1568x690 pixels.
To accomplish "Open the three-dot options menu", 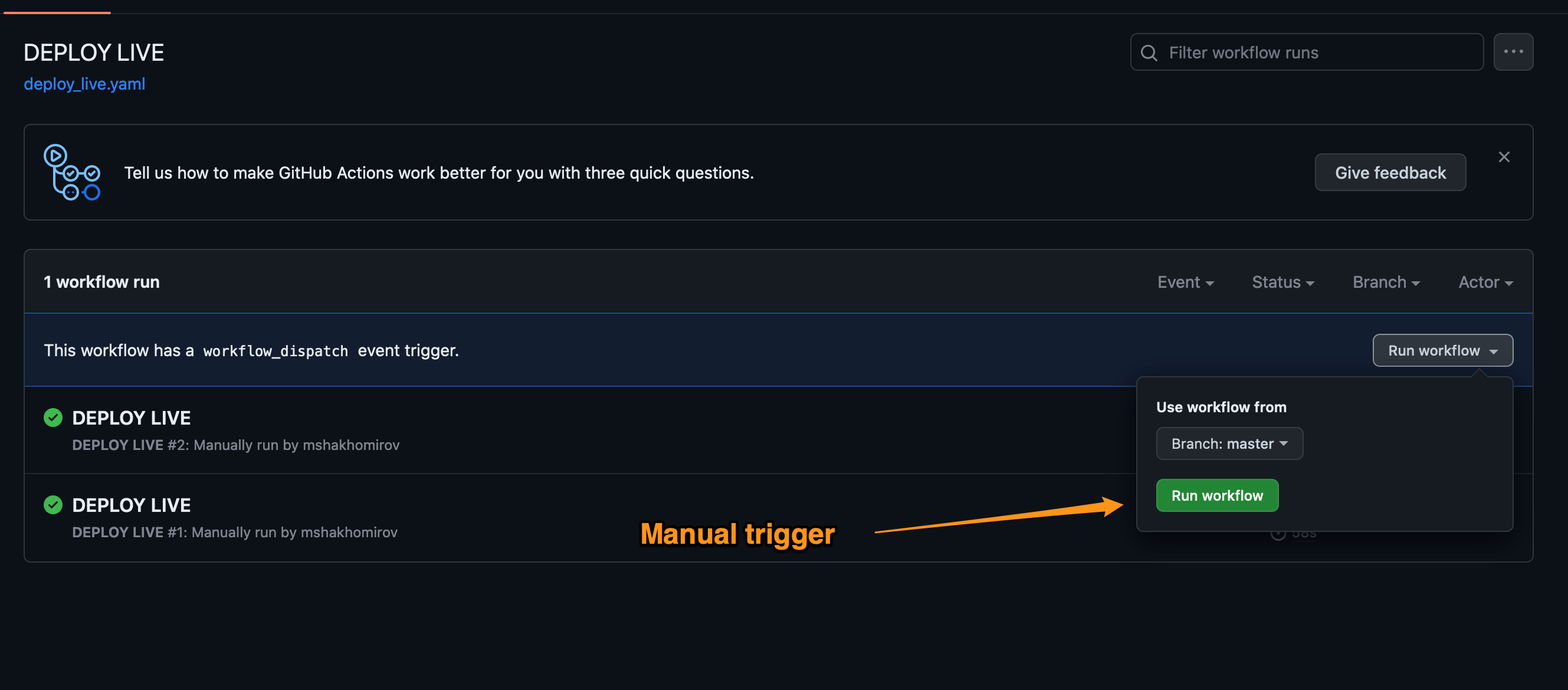I will tap(1513, 52).
